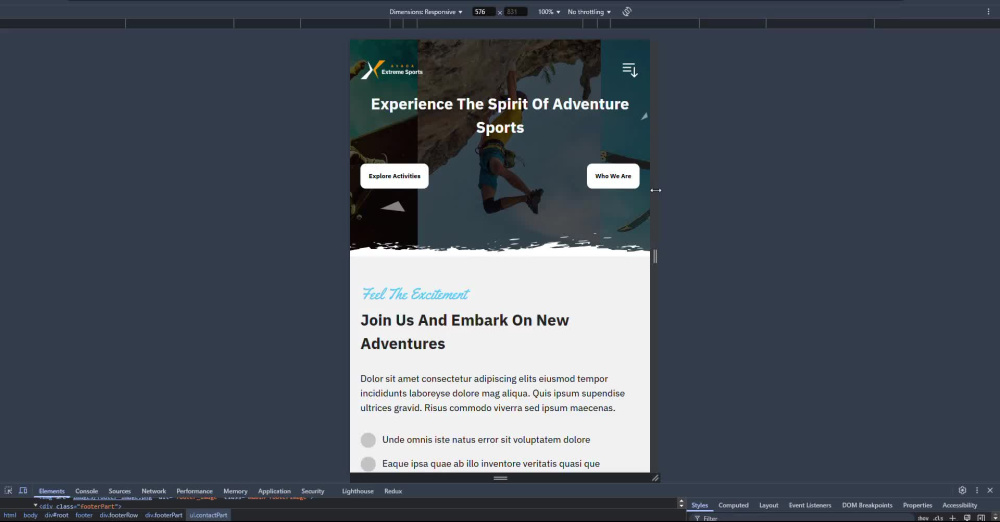Select the Styles sidebar tab

[x=700, y=505]
